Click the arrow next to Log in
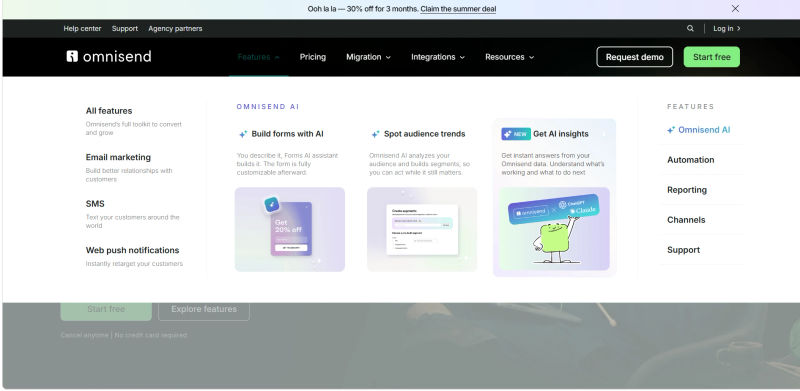 [739, 29]
